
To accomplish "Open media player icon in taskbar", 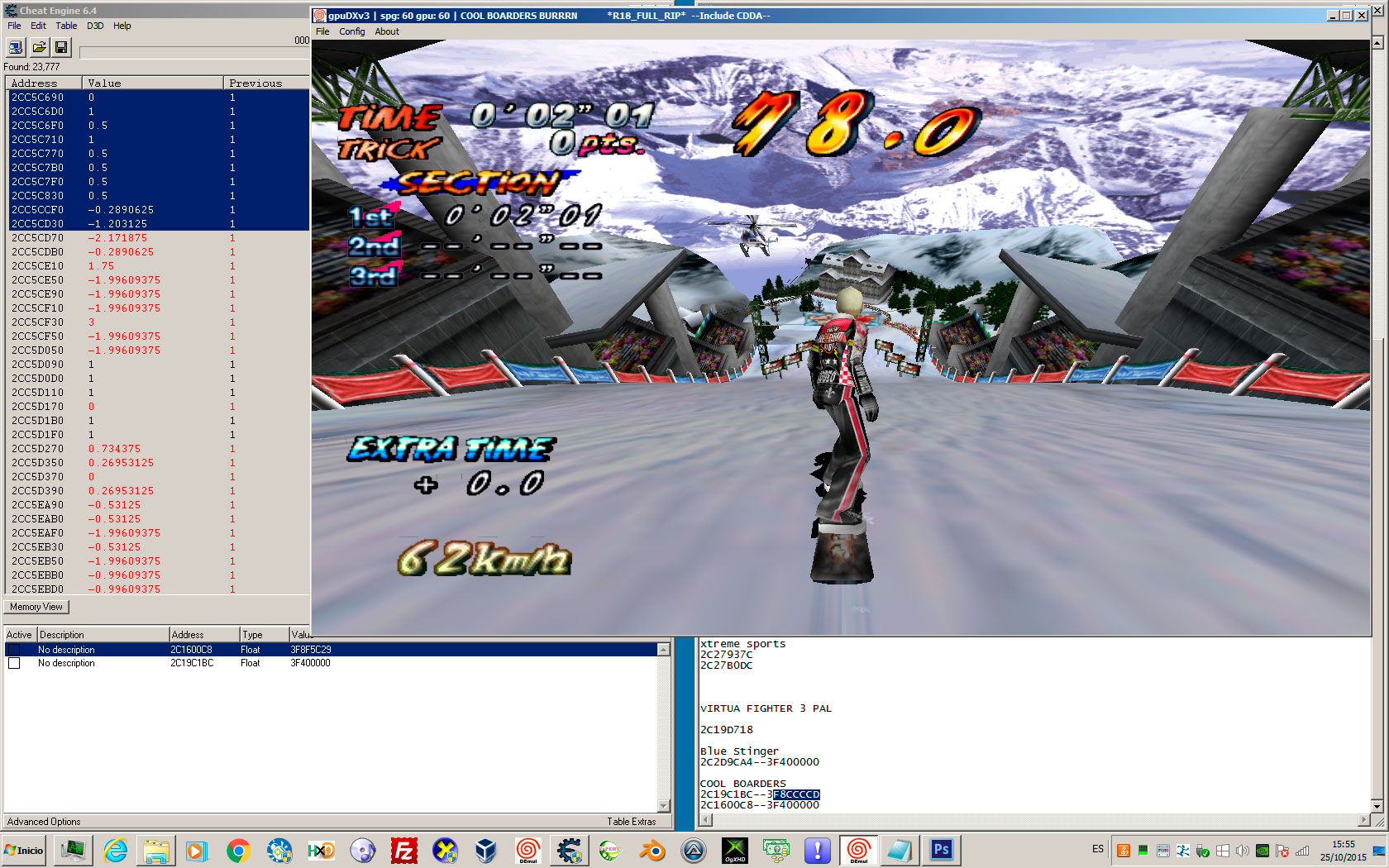I will pos(197,850).
